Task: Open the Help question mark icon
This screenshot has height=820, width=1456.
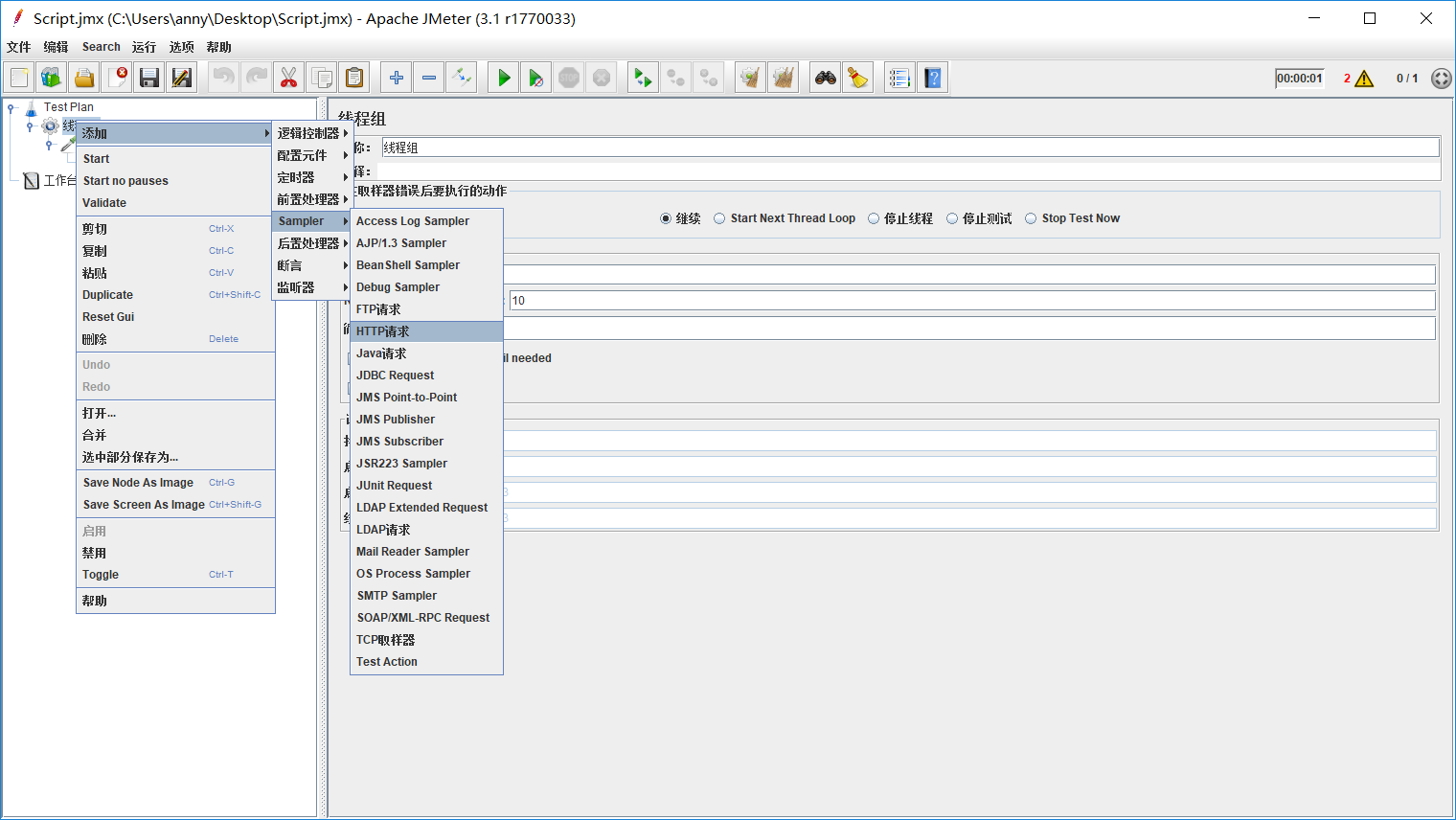Action: [x=933, y=78]
